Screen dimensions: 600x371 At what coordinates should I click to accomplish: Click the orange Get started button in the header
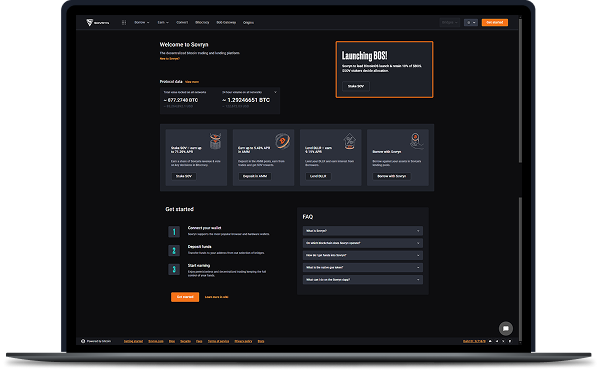point(495,23)
